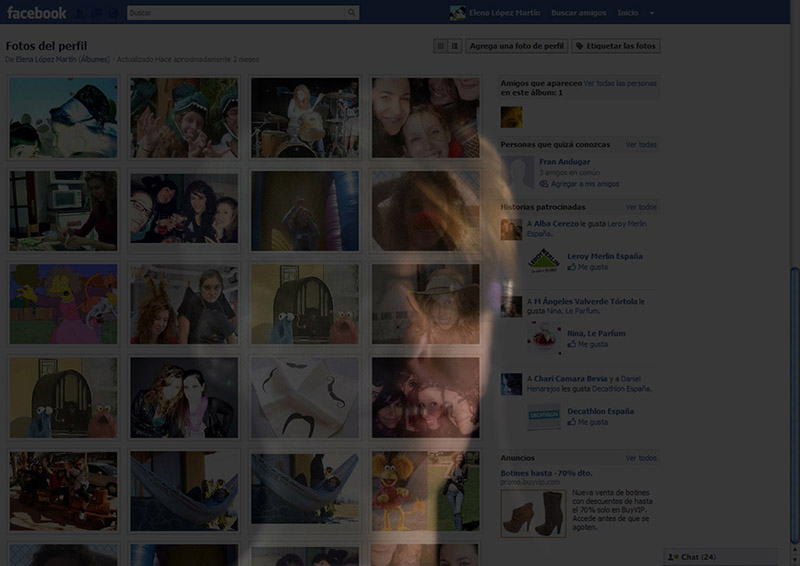Click the Decathlon España logo

(x=544, y=416)
